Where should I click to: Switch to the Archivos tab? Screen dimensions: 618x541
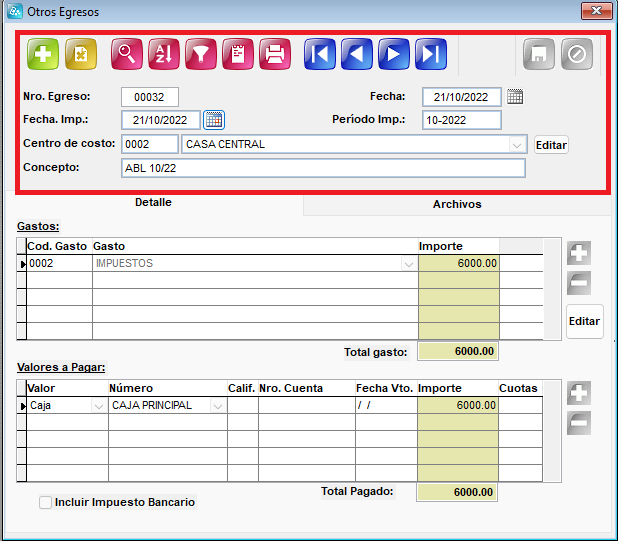(457, 205)
